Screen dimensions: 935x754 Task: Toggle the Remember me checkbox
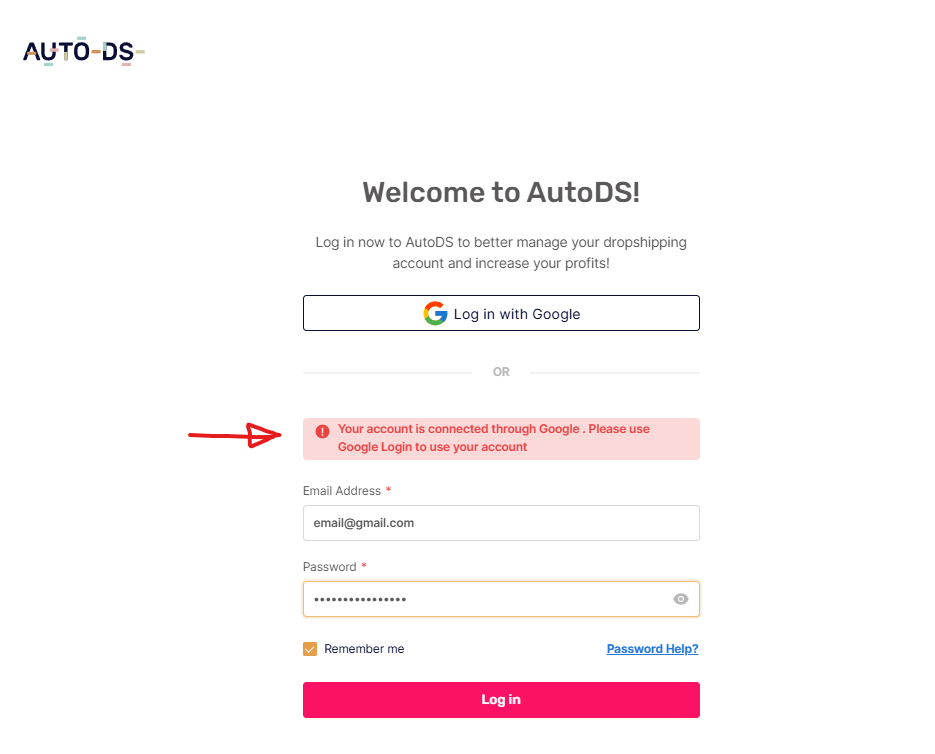[x=310, y=649]
